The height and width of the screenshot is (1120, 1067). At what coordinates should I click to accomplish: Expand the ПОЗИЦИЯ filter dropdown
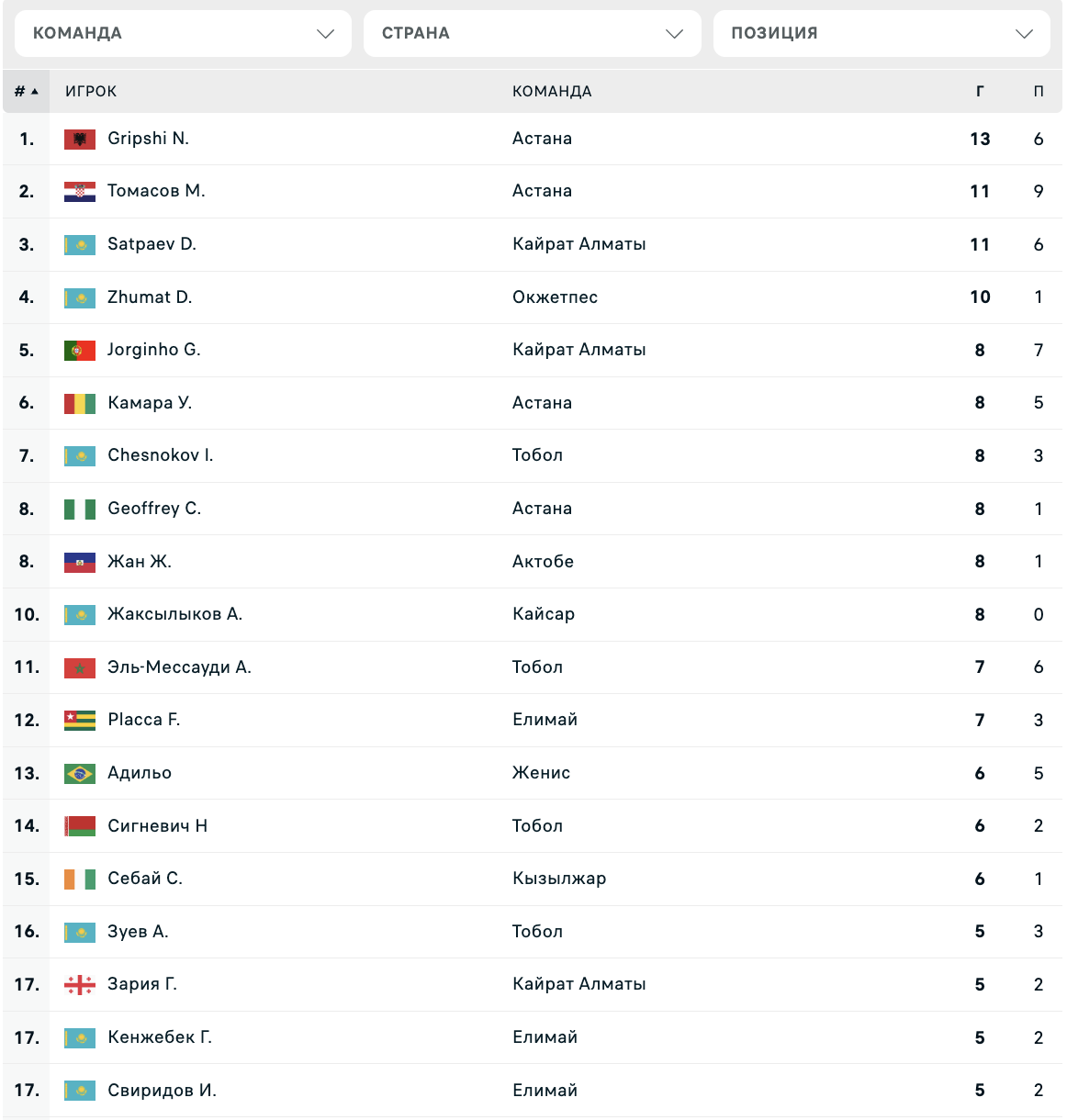(882, 33)
